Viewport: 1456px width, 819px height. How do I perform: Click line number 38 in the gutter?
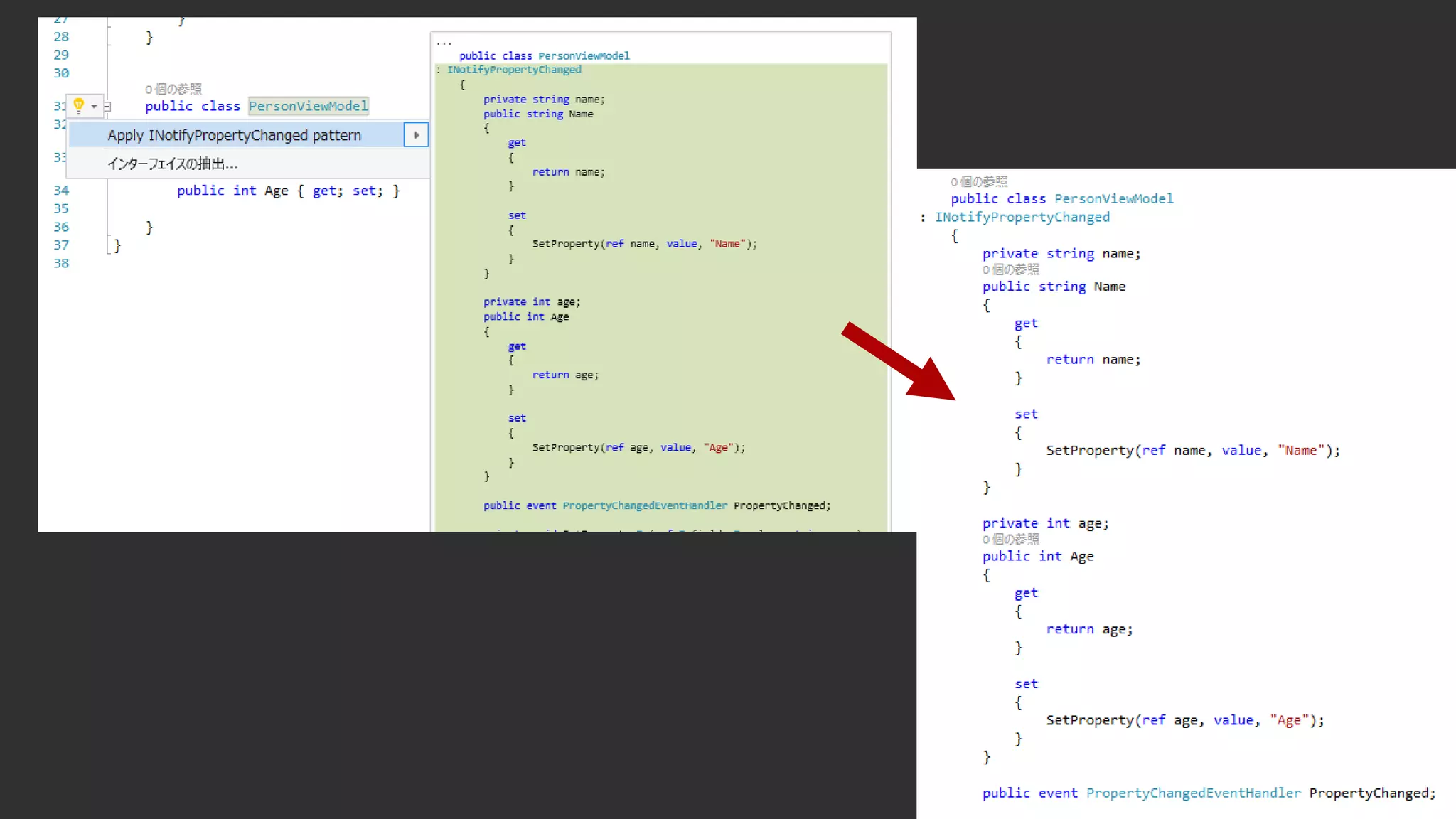(x=61, y=263)
